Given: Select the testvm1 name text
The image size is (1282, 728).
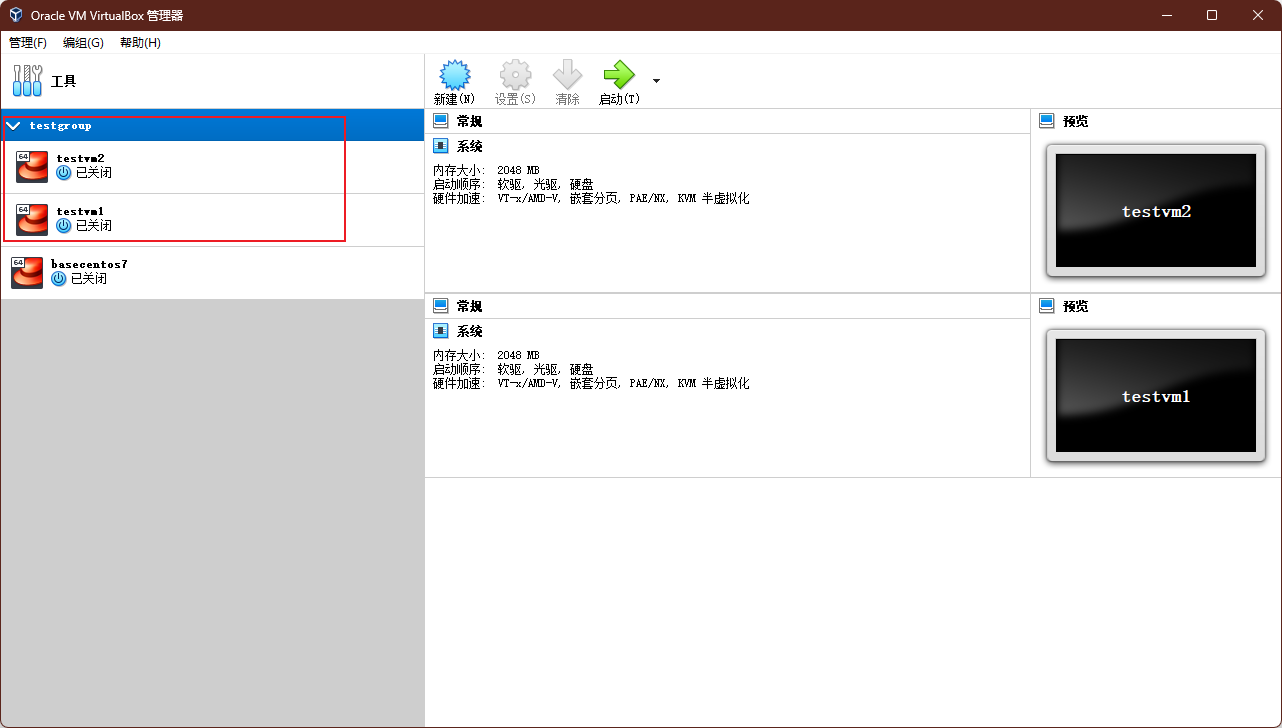Looking at the screenshot, I should coord(80,211).
